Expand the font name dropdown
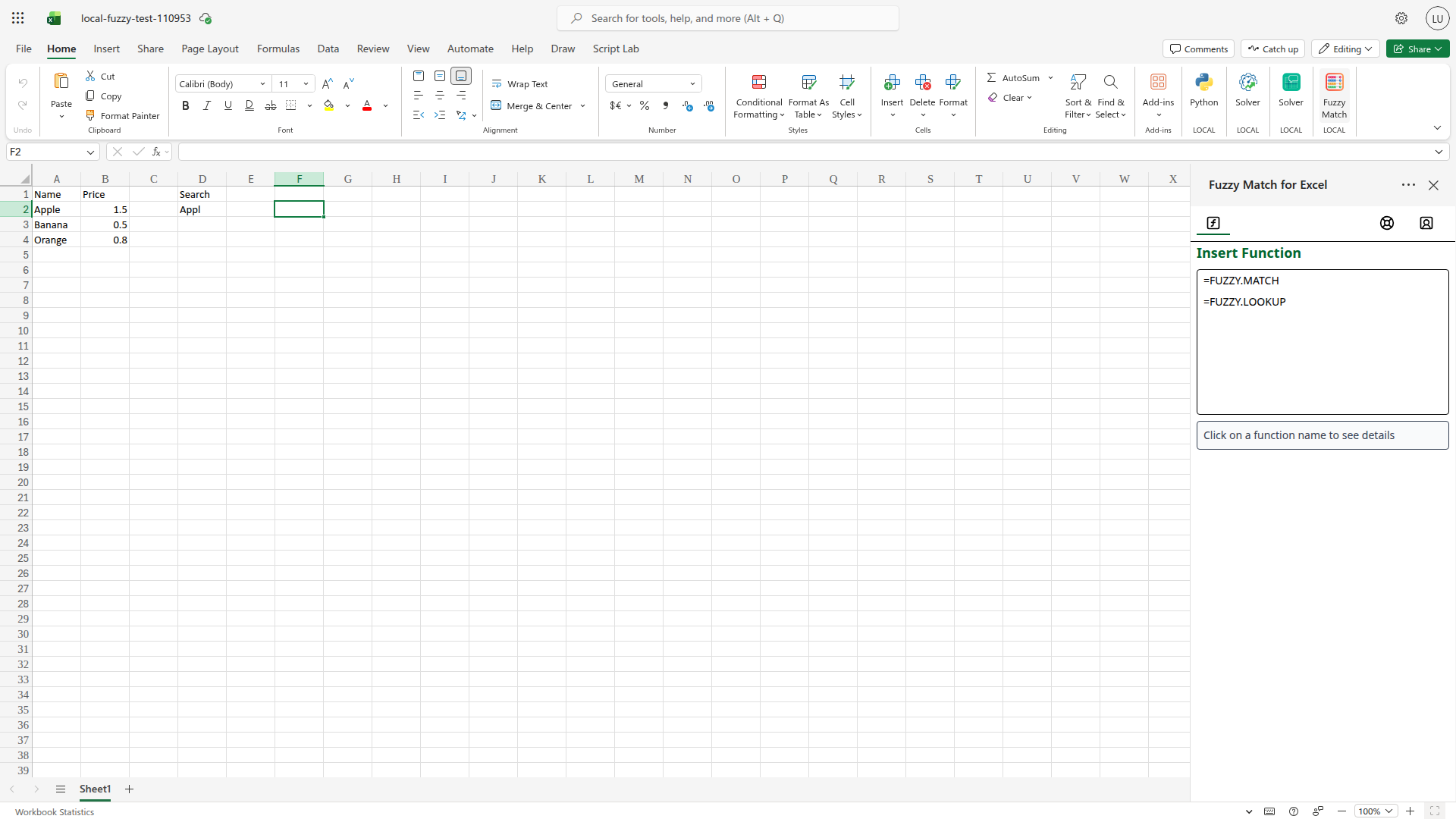The image size is (1456, 819). click(x=262, y=83)
